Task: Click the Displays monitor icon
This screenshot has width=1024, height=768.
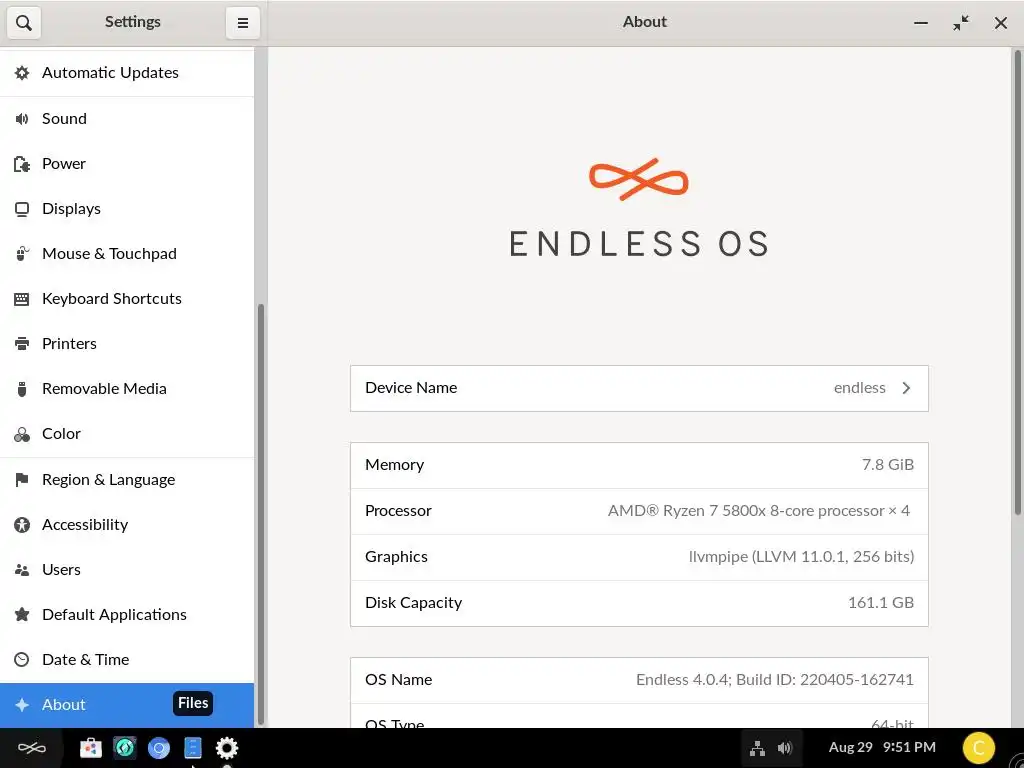Action: pyautogui.click(x=22, y=208)
